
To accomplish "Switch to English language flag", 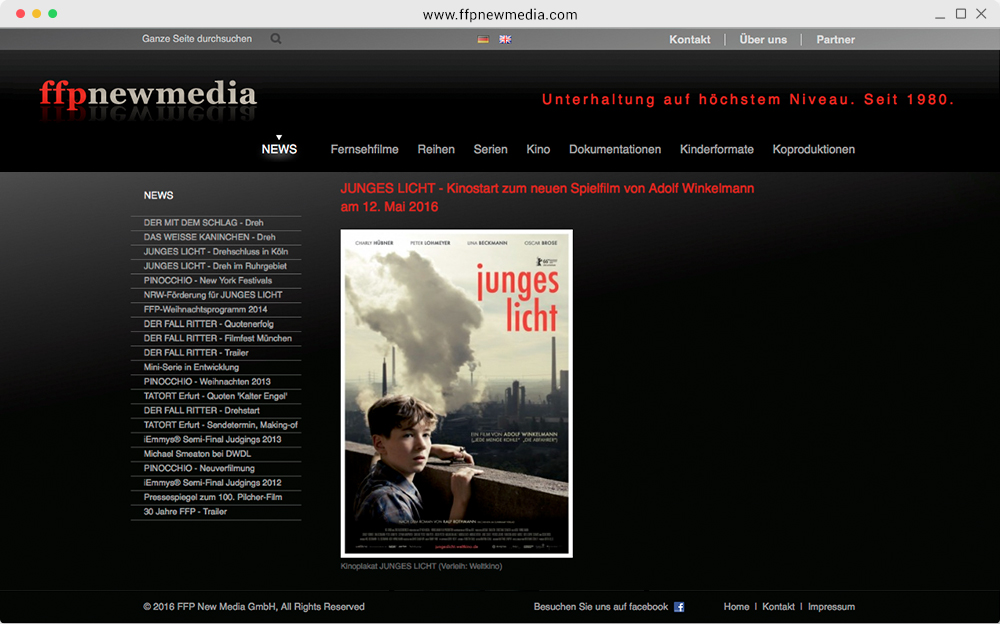I will pos(505,40).
